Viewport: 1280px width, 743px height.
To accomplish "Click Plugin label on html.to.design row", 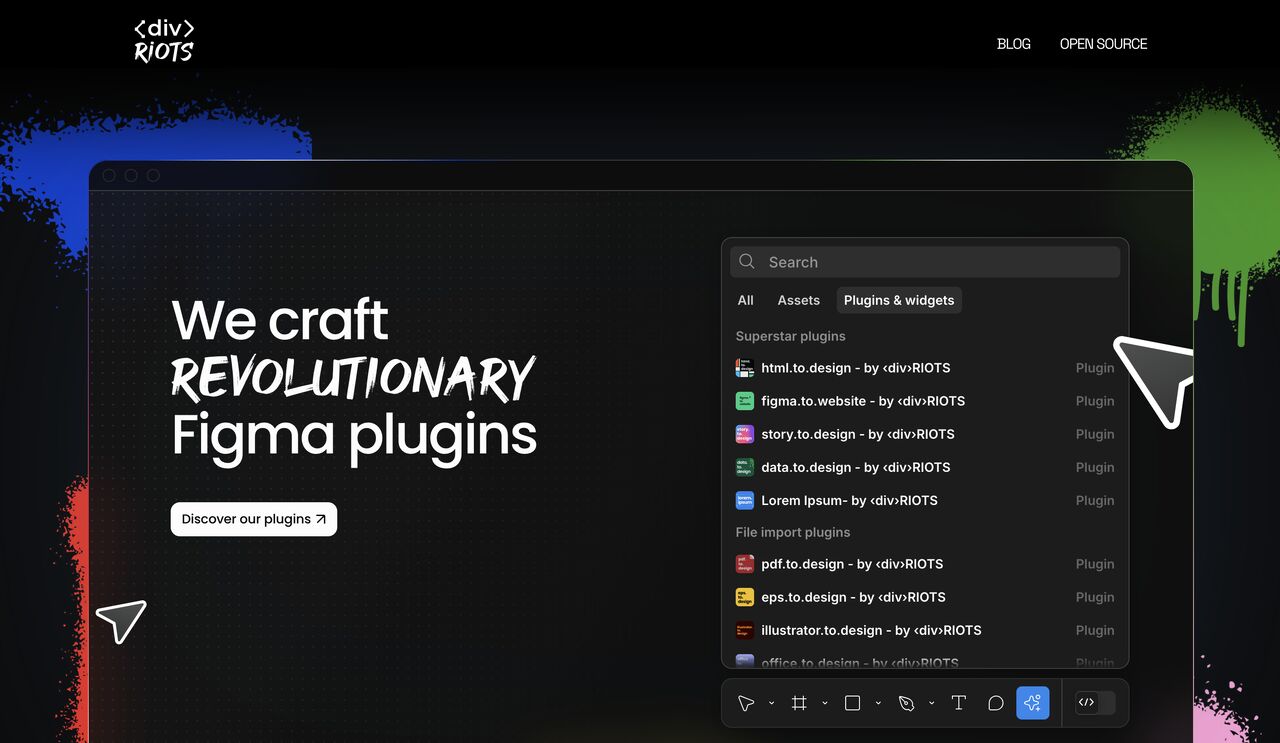I will point(1095,368).
